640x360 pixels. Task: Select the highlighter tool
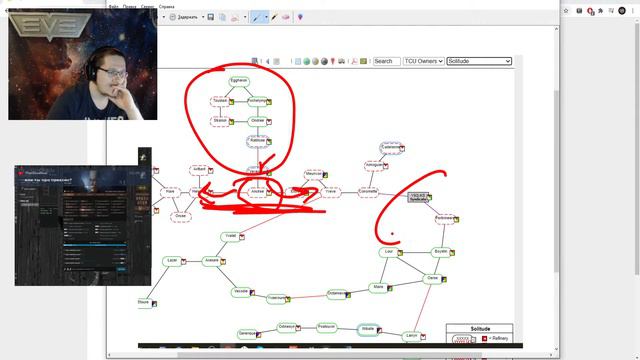[x=274, y=17]
